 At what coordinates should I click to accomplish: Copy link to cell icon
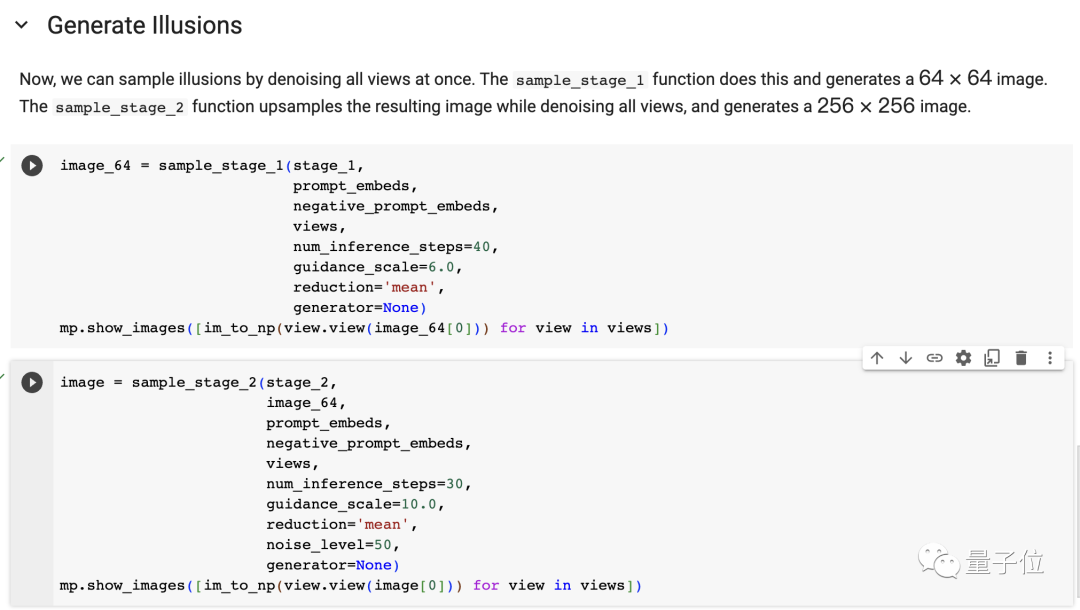pyautogui.click(x=934, y=358)
